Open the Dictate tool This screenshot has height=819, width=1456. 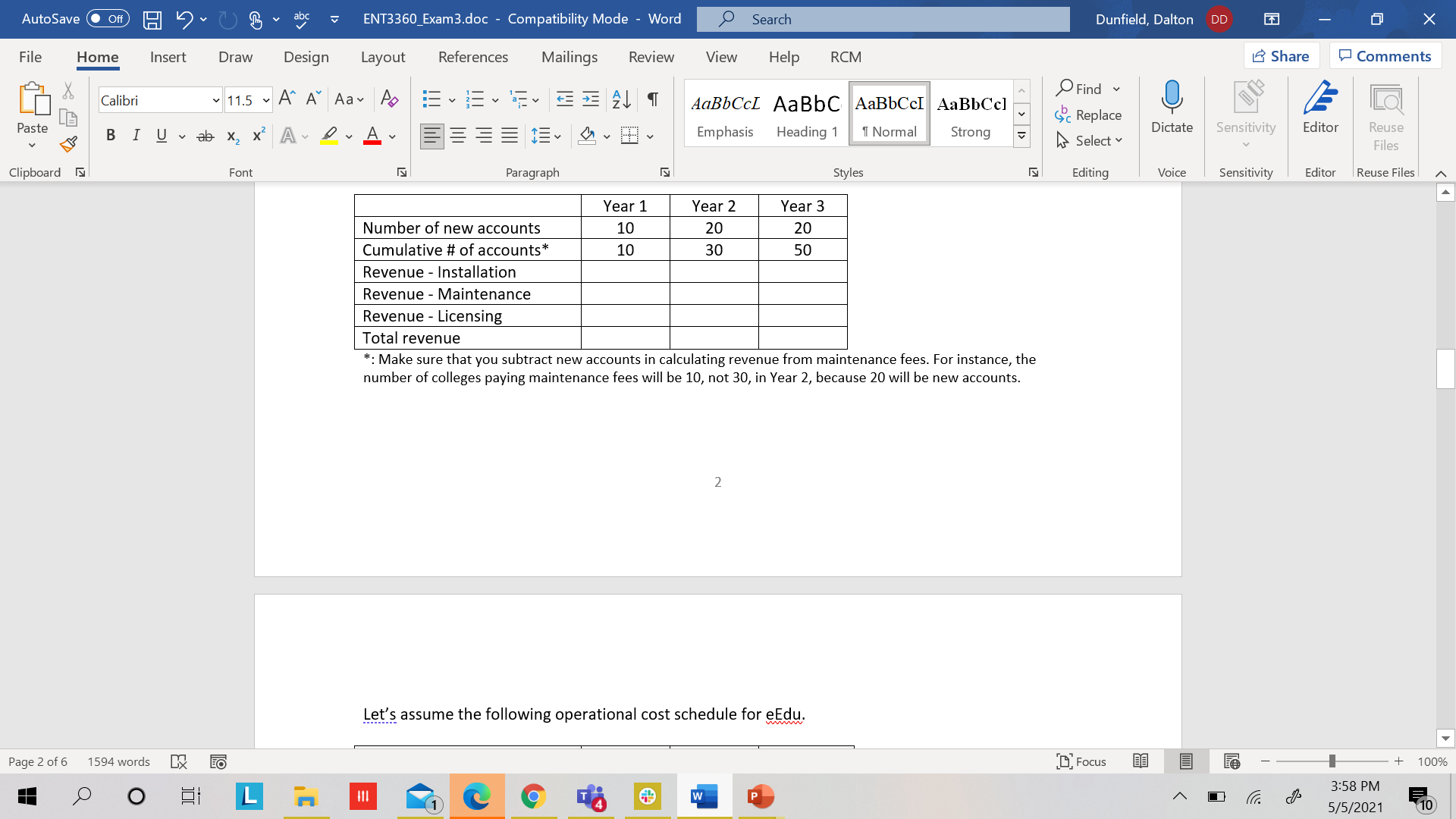point(1172,108)
